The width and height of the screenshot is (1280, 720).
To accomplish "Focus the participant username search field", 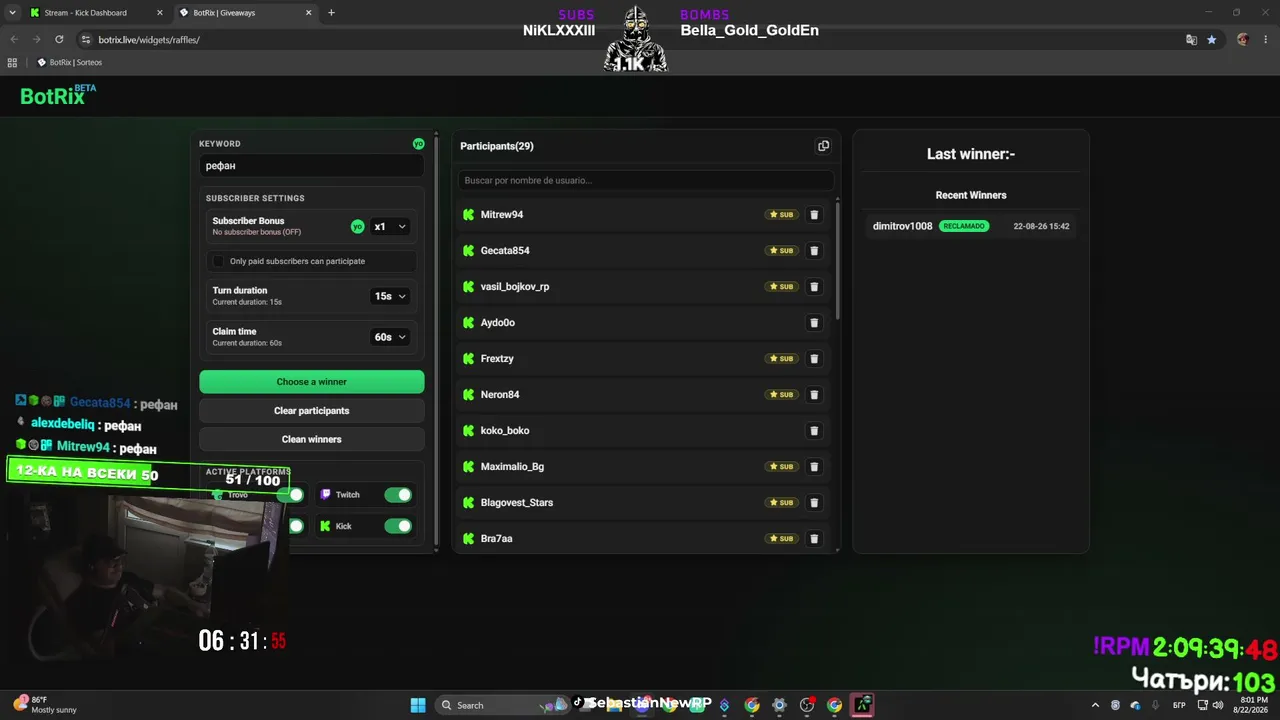I will point(646,181).
